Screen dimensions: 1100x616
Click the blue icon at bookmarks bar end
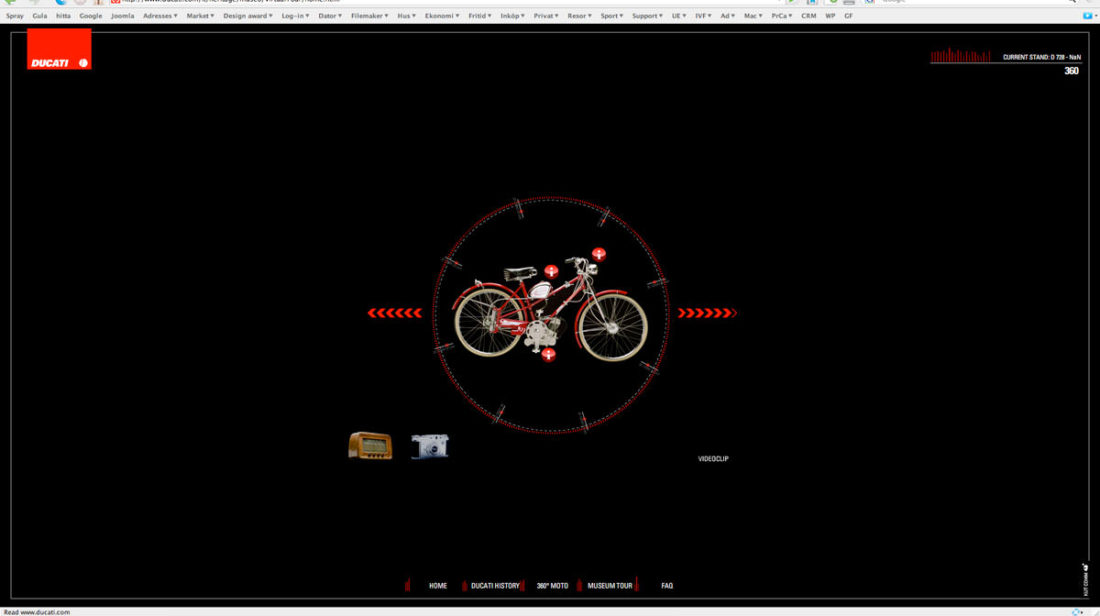click(x=1087, y=15)
